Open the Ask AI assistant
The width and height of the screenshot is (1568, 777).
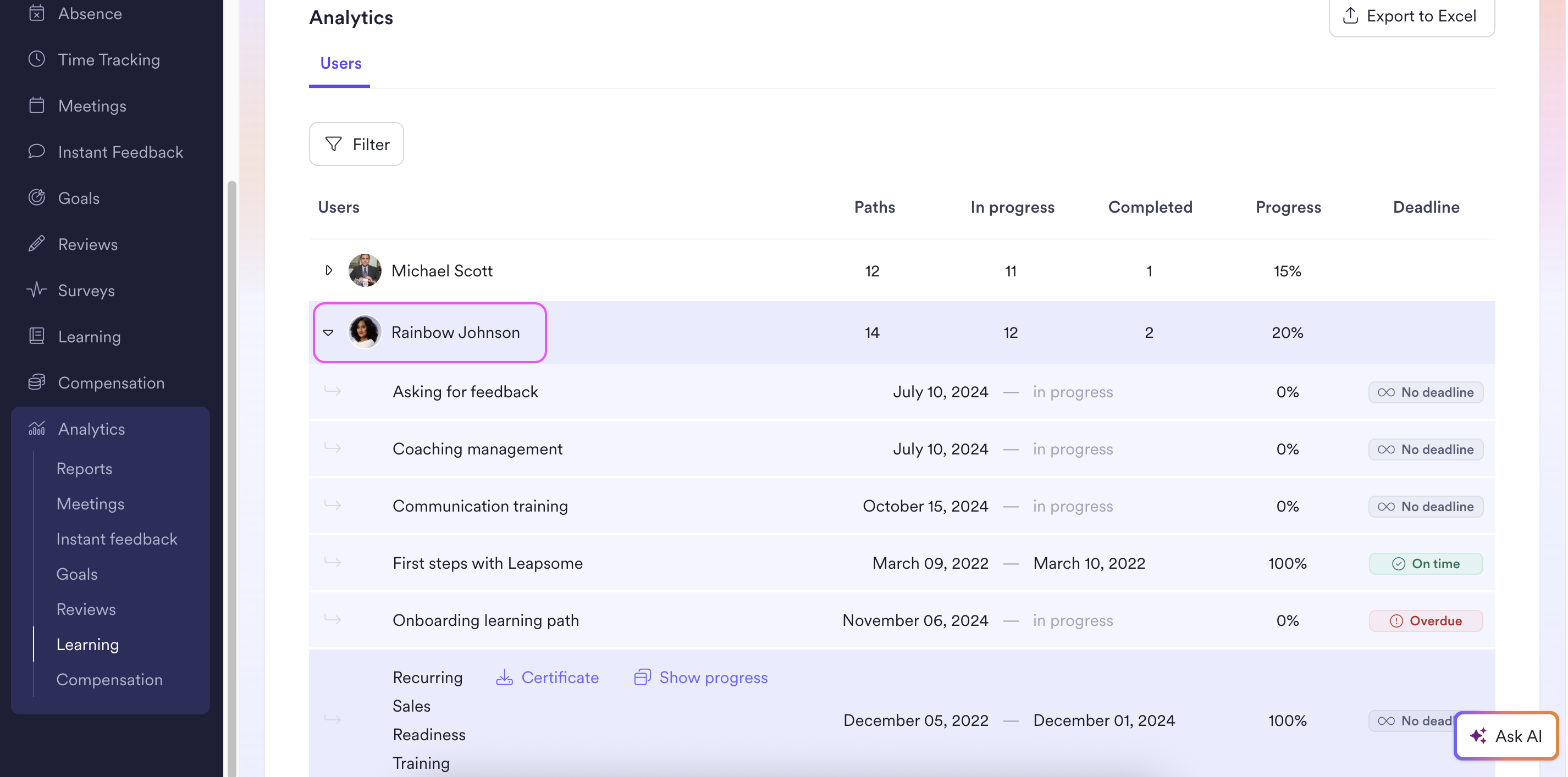click(1505, 736)
